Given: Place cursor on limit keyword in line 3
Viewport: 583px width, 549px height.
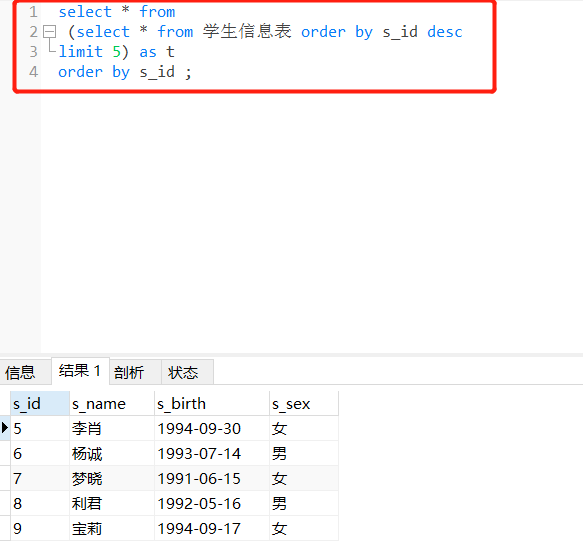Looking at the screenshot, I should [81, 52].
